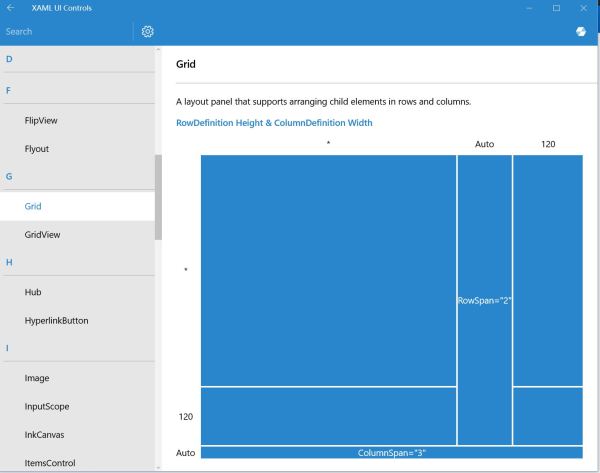Jump to the G section header
This screenshot has height=473, width=600.
click(x=9, y=176)
